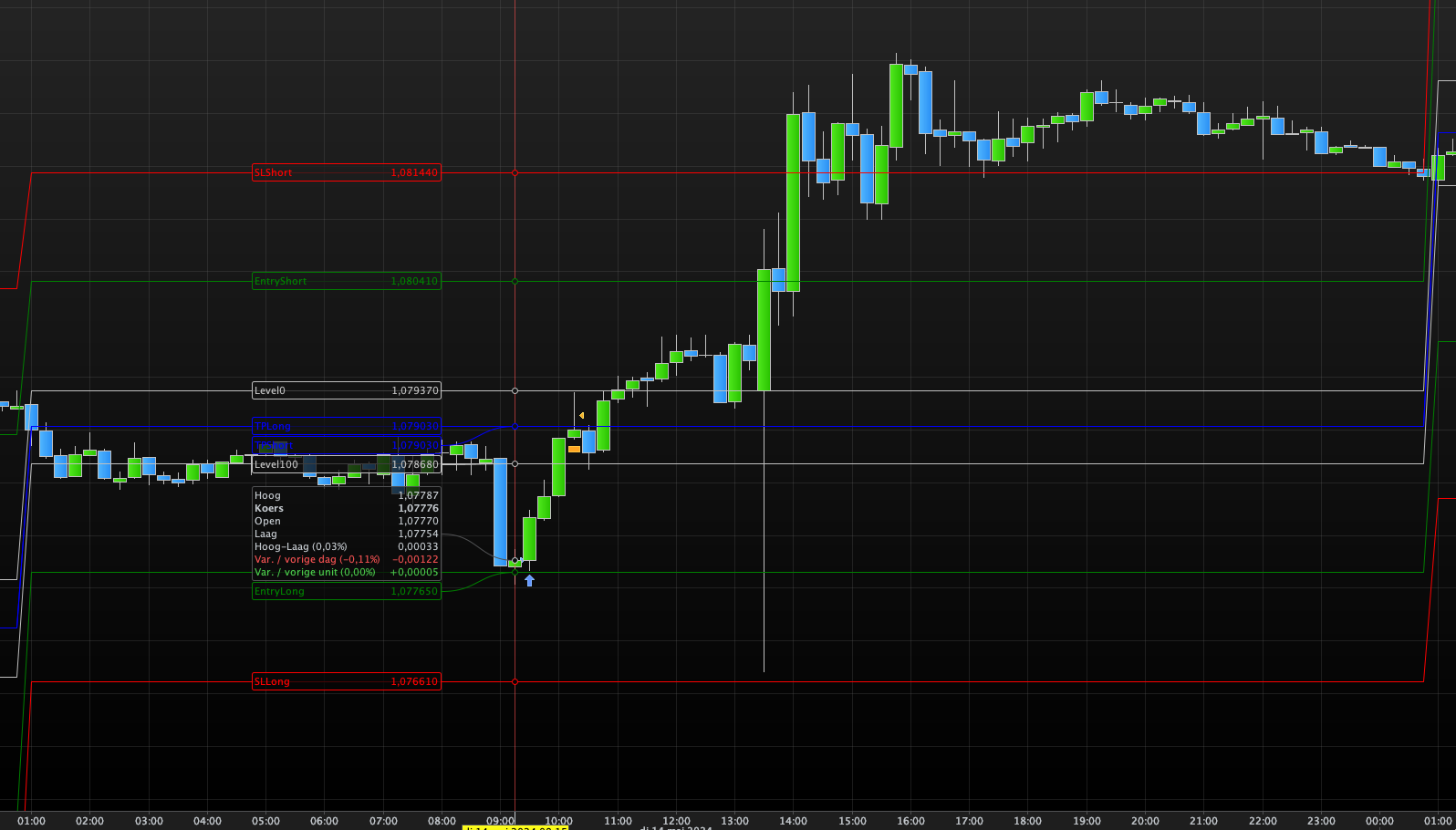Select the SLShort 1,081440 price label
The height and width of the screenshot is (830, 1456).
[x=347, y=172]
